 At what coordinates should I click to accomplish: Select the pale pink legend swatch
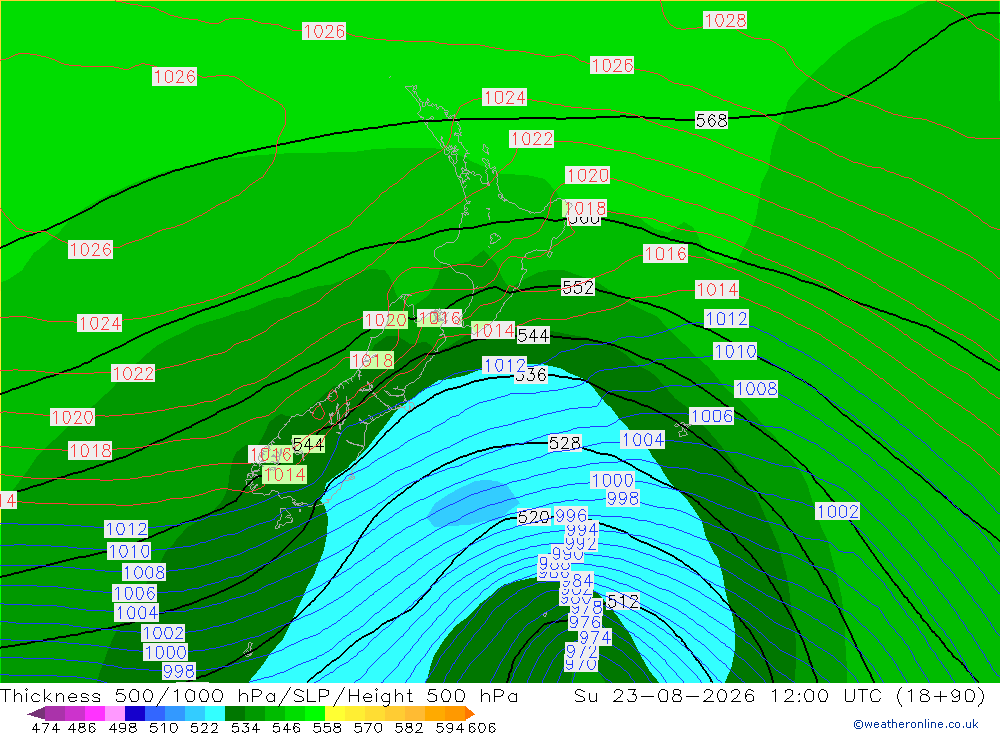point(115,713)
